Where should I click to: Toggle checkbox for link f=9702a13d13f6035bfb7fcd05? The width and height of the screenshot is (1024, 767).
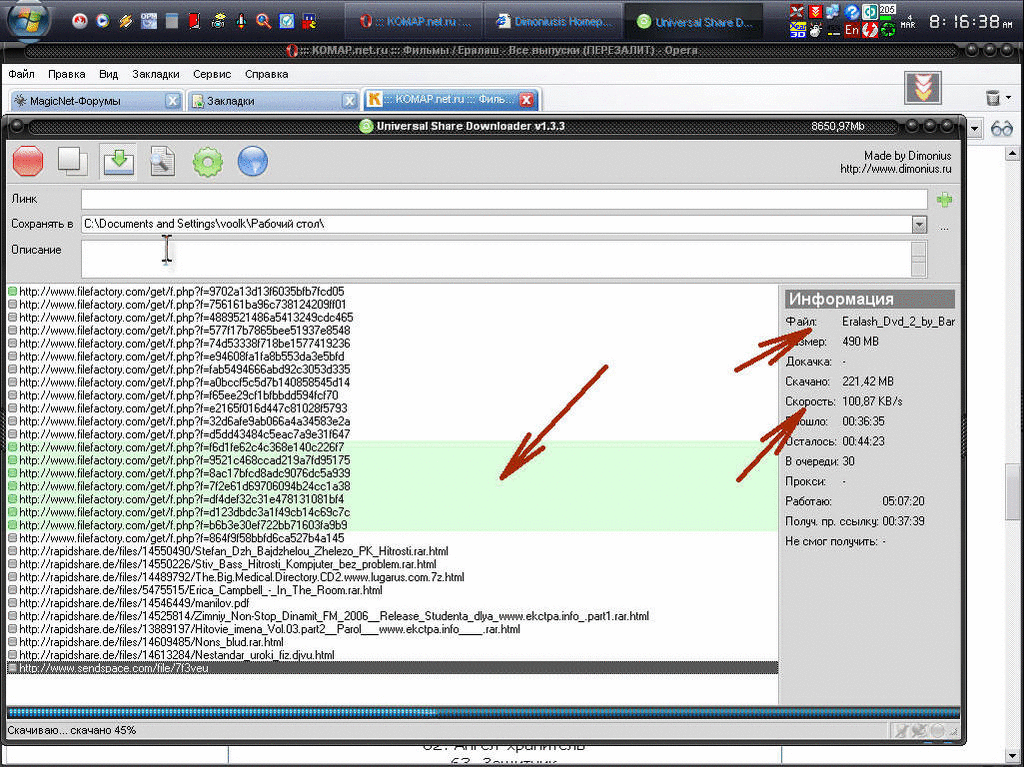pyautogui.click(x=12, y=291)
